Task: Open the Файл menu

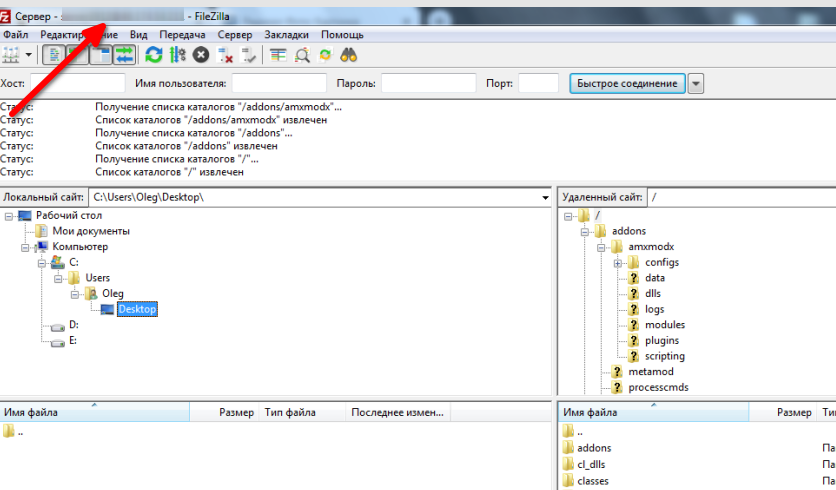Action: point(15,35)
